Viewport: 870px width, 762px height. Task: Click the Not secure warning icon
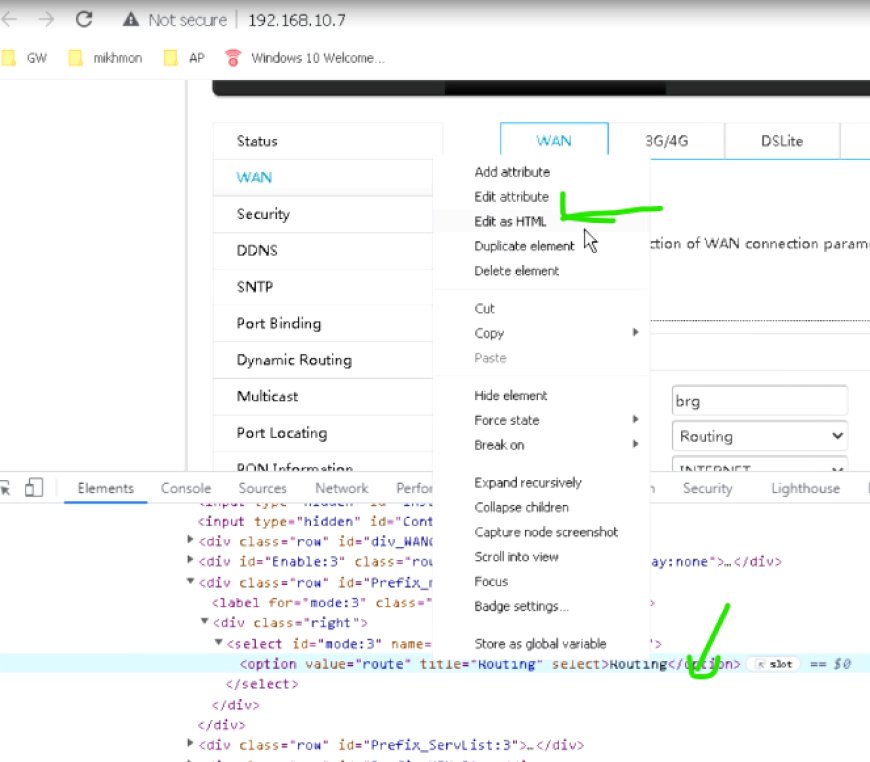[x=130, y=19]
